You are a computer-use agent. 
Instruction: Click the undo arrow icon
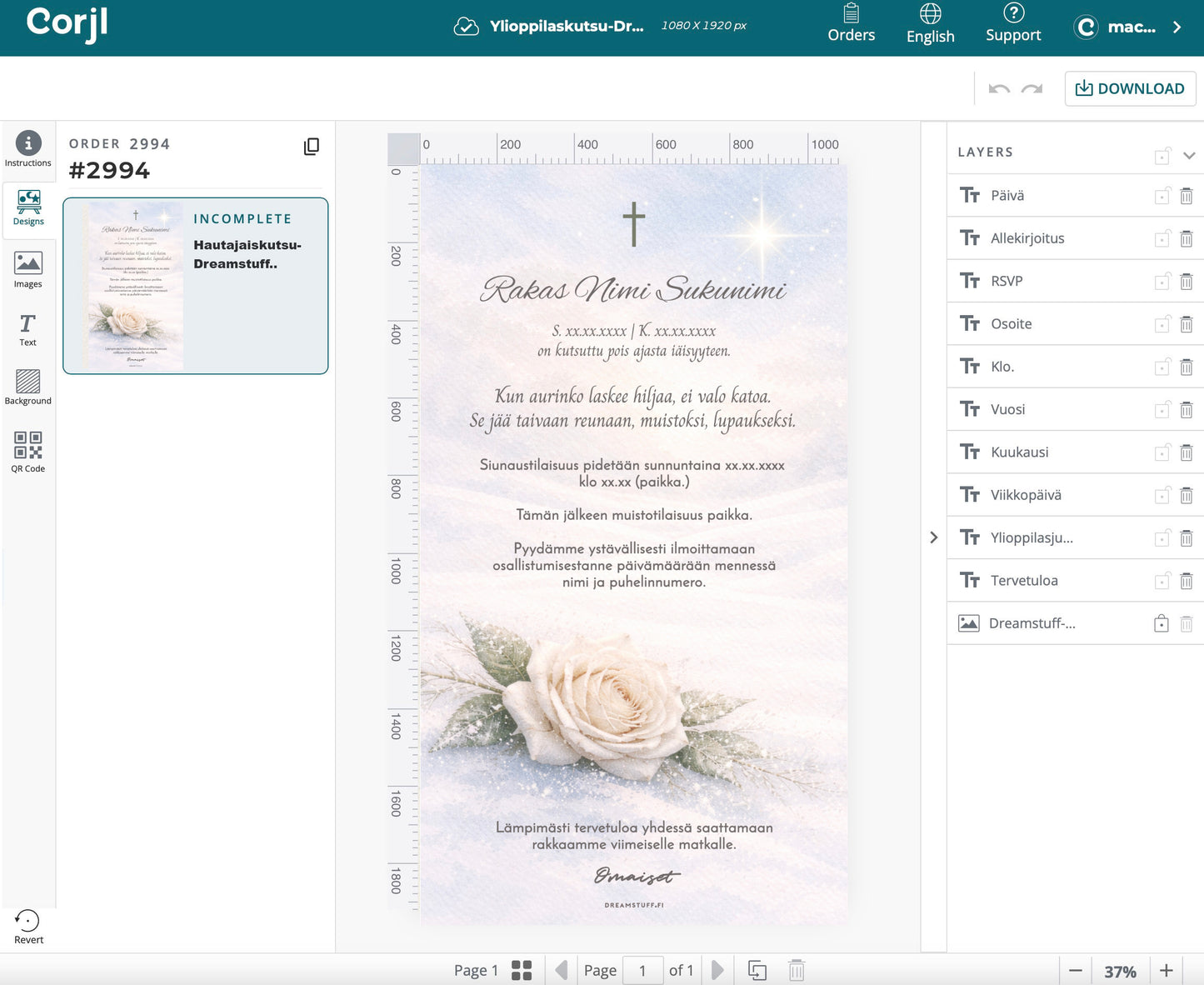[997, 88]
